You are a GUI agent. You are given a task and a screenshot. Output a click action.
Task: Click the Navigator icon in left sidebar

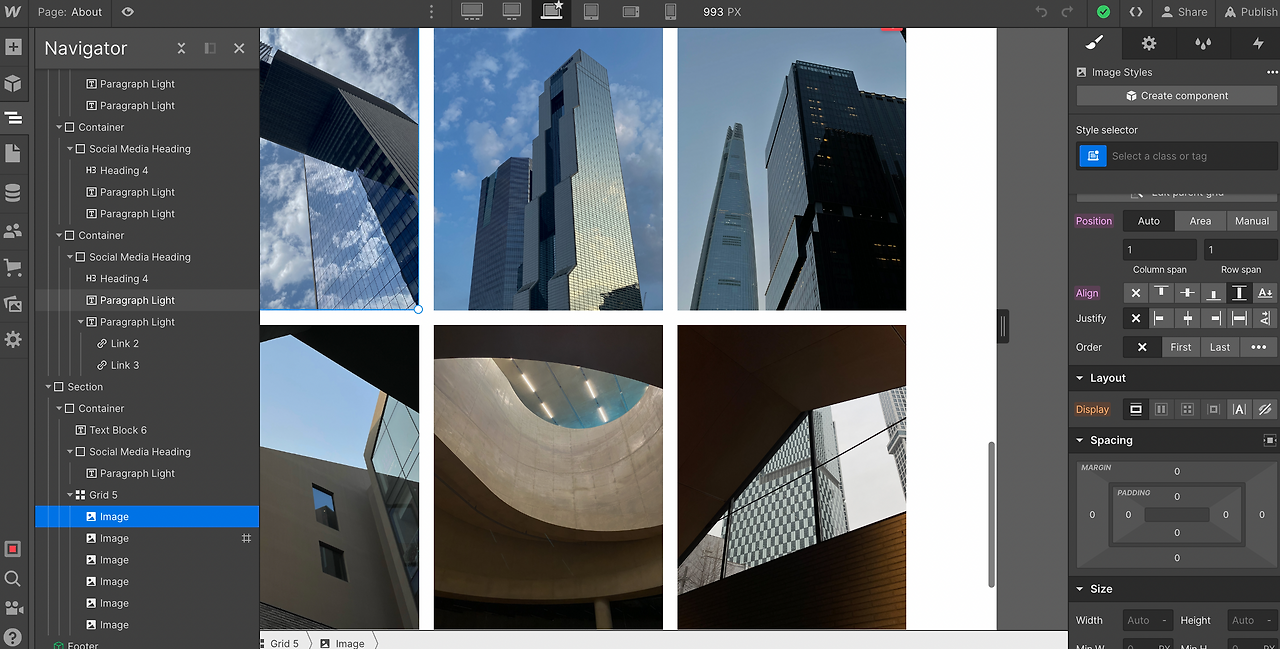pyautogui.click(x=13, y=118)
